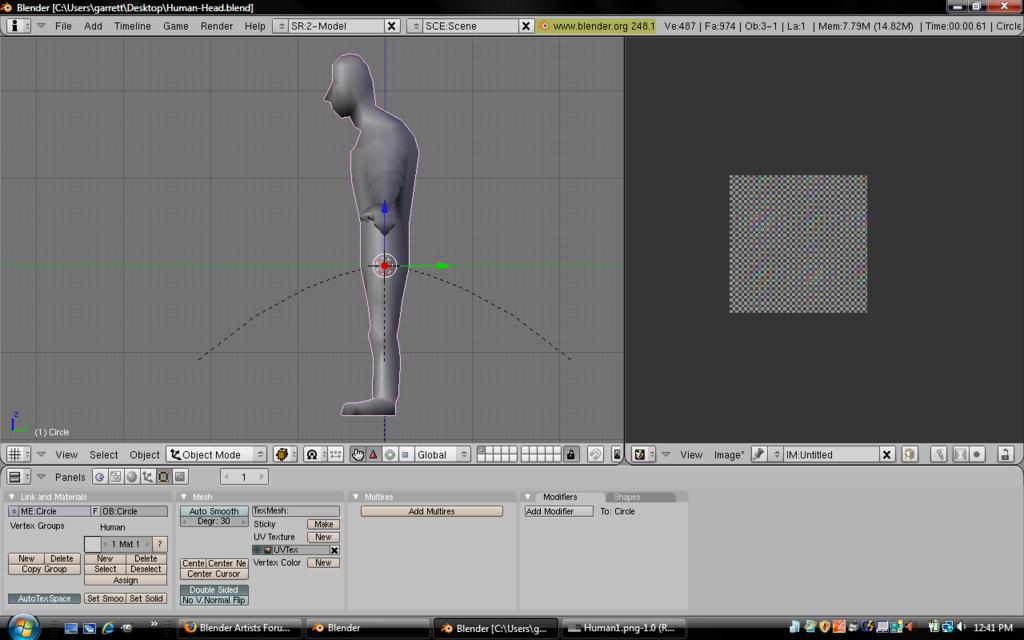
Task: Enable the translate manipulator triangle icon
Action: [x=374, y=455]
